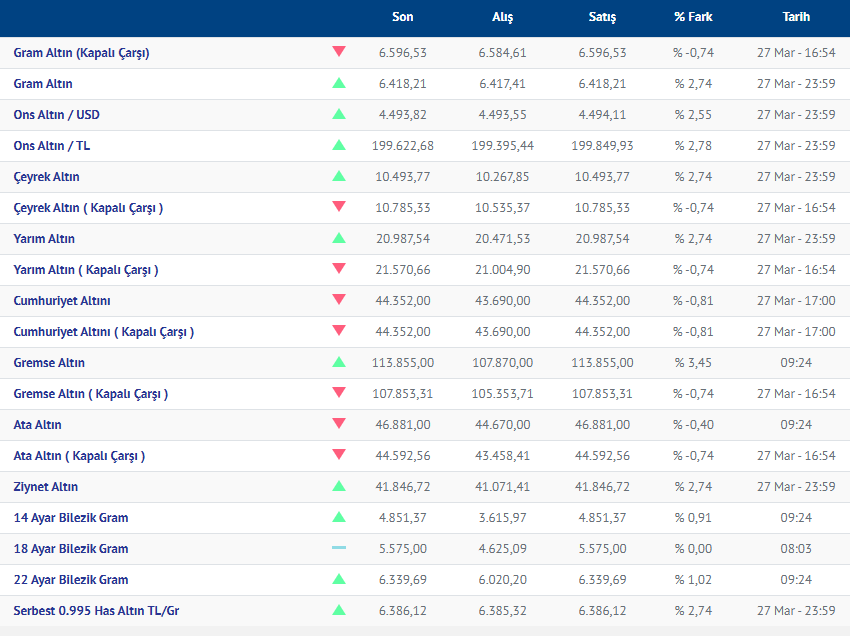850x636 pixels.
Task: Click the red down arrow for Yarım Altın (Kapalı Çarşı)
Action: pos(339,269)
